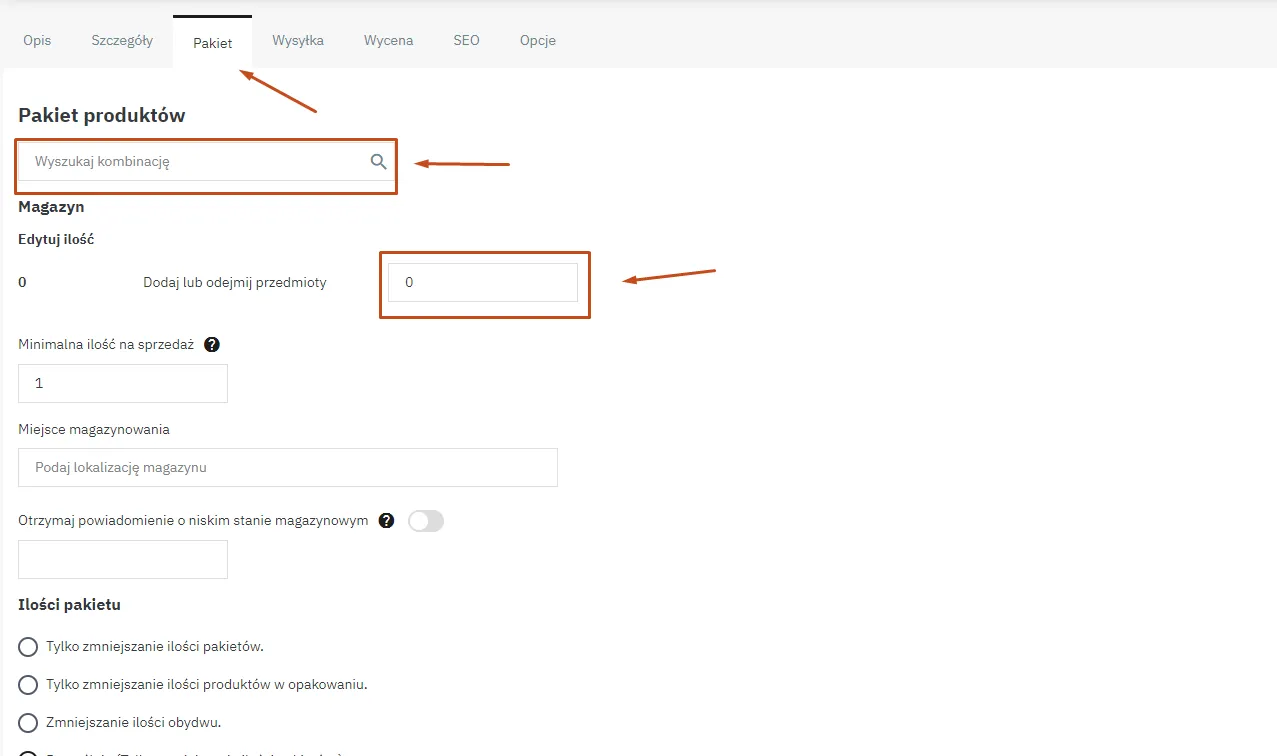This screenshot has height=756, width=1277.
Task: Switch to the Opis tab
Action: [37, 41]
